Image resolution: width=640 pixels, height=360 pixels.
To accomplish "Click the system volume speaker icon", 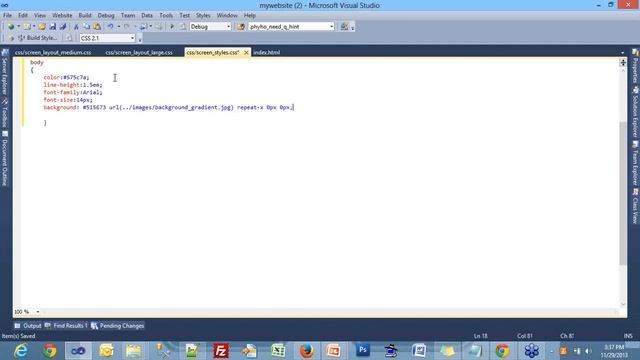I will (588, 351).
